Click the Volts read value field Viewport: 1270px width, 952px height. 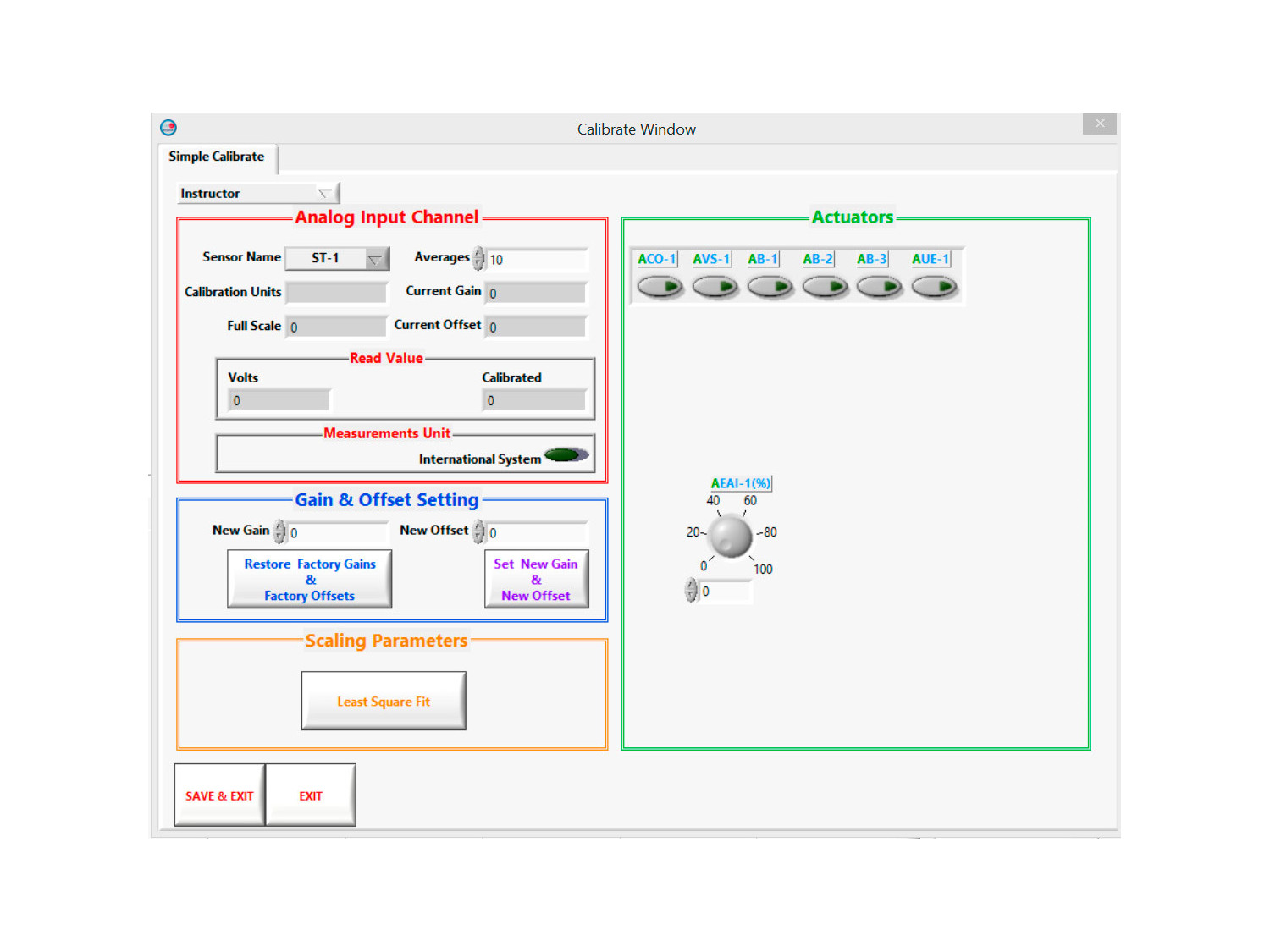[x=279, y=400]
